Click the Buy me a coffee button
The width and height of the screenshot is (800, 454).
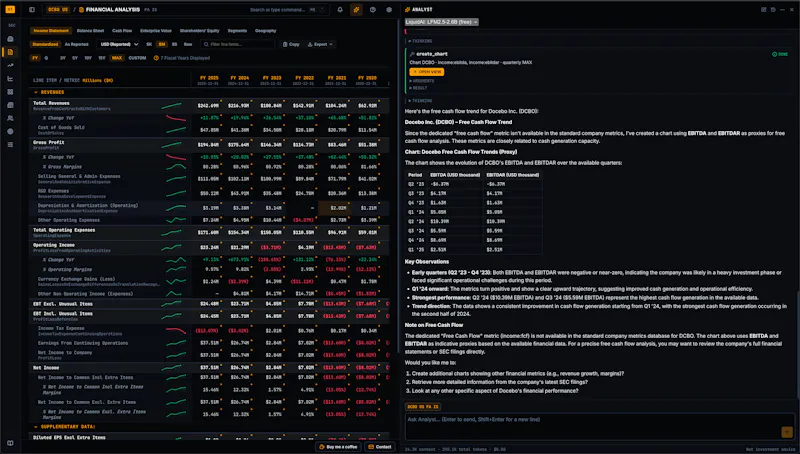pyautogui.click(x=338, y=447)
